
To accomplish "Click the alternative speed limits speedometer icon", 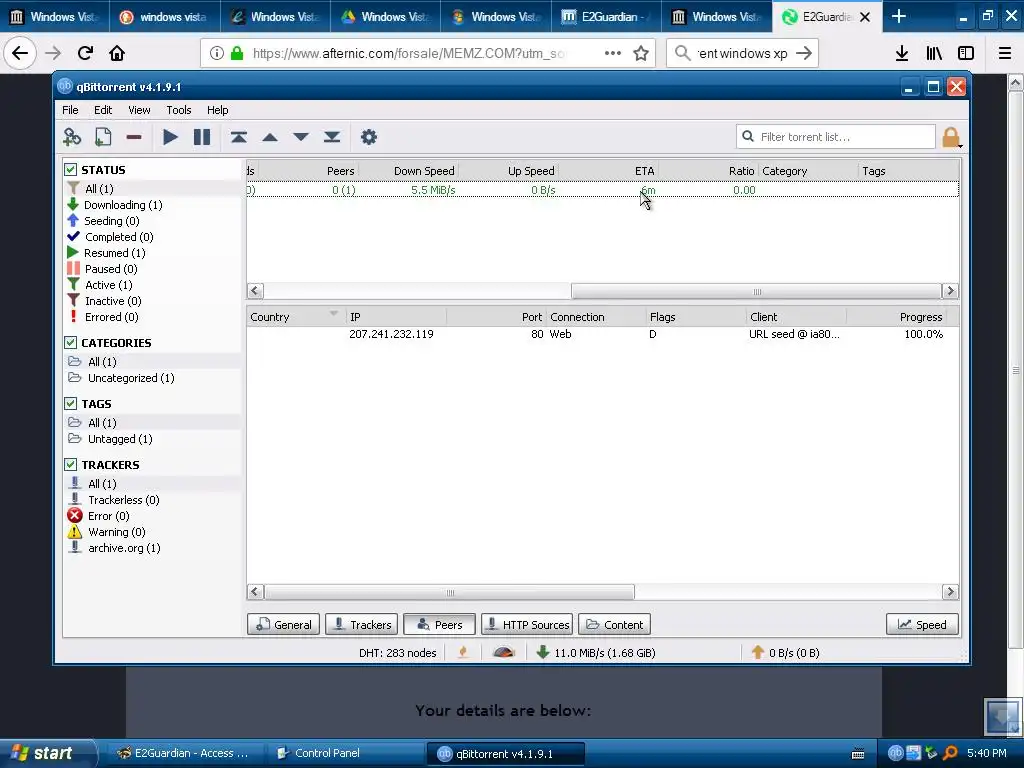I will click(504, 652).
